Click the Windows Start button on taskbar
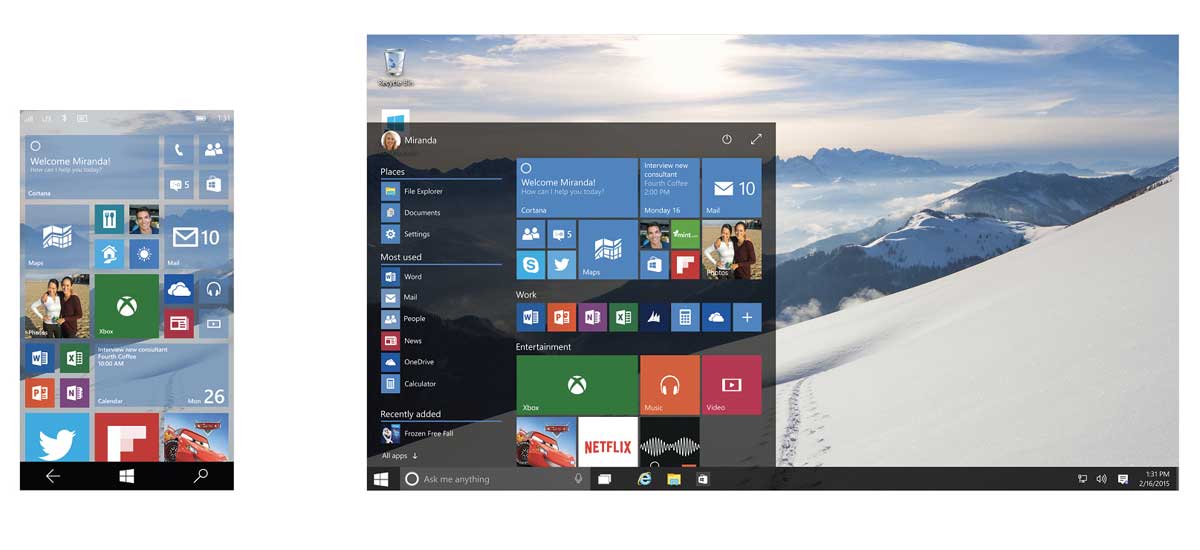Screen dimensions: 1200x550 pos(381,479)
